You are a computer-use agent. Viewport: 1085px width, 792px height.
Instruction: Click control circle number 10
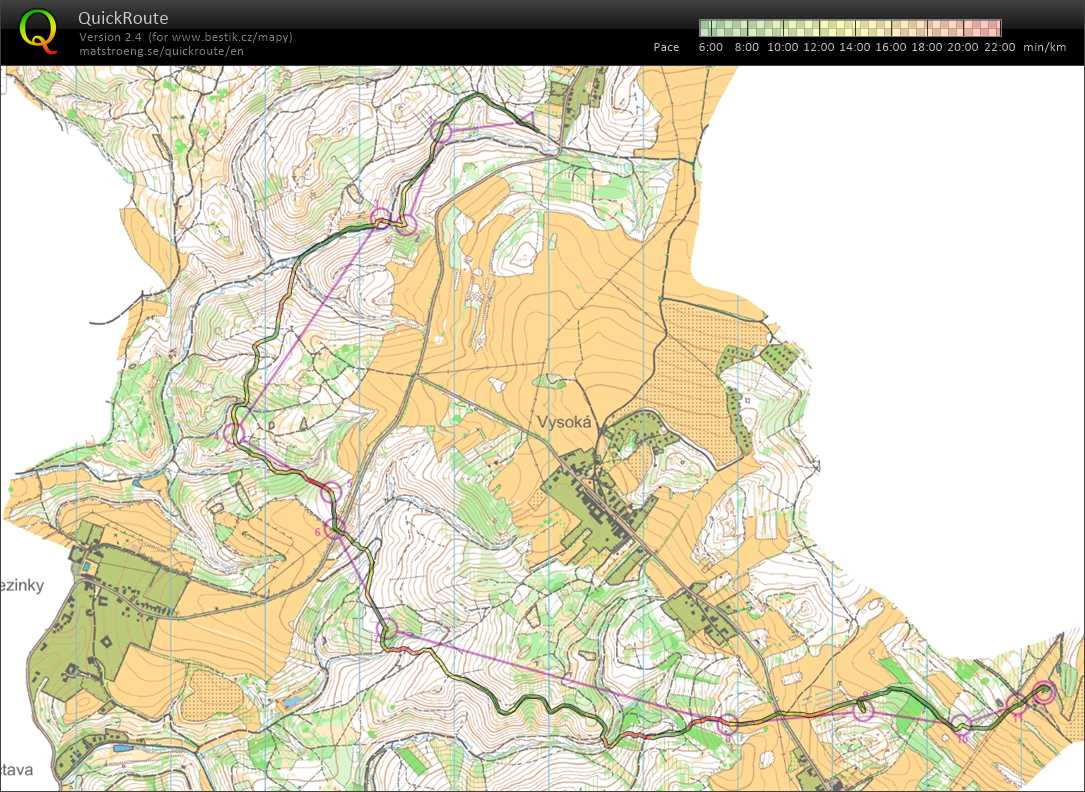[x=960, y=725]
